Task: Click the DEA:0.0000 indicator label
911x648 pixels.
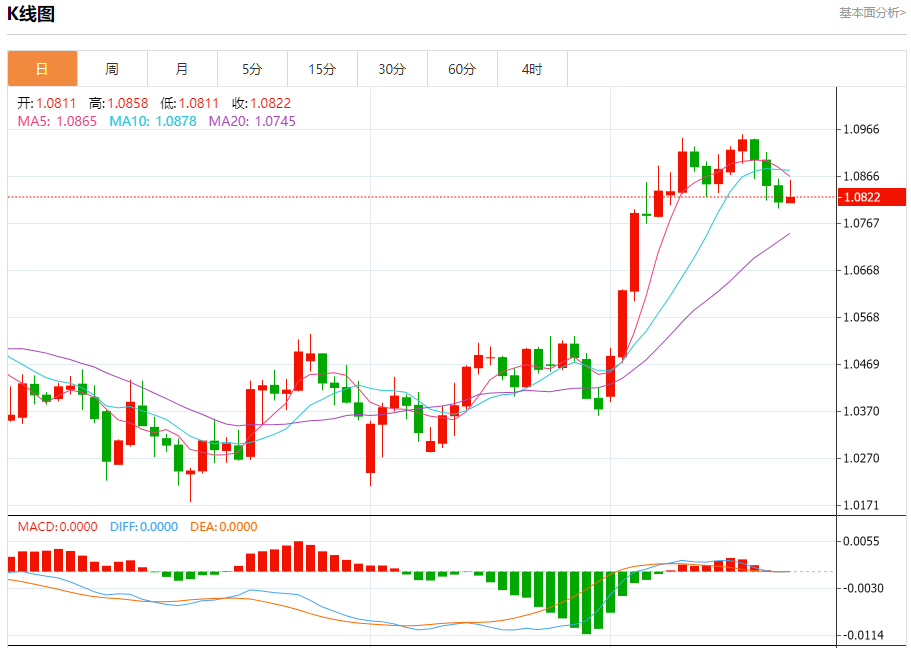Action: tap(223, 527)
